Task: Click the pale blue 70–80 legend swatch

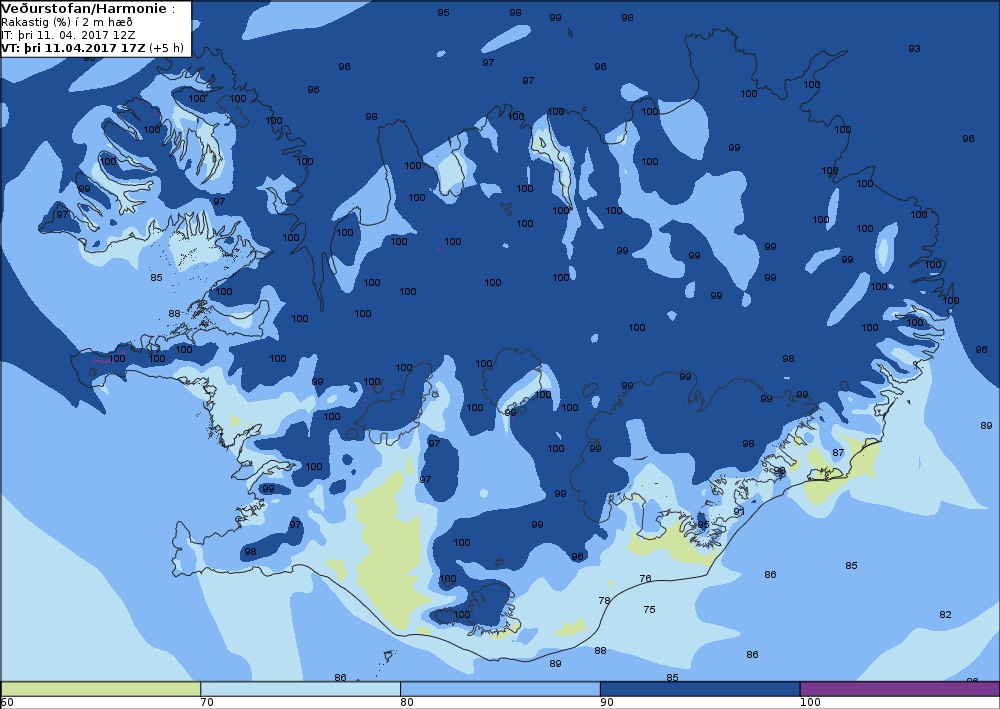Action: 300,689
